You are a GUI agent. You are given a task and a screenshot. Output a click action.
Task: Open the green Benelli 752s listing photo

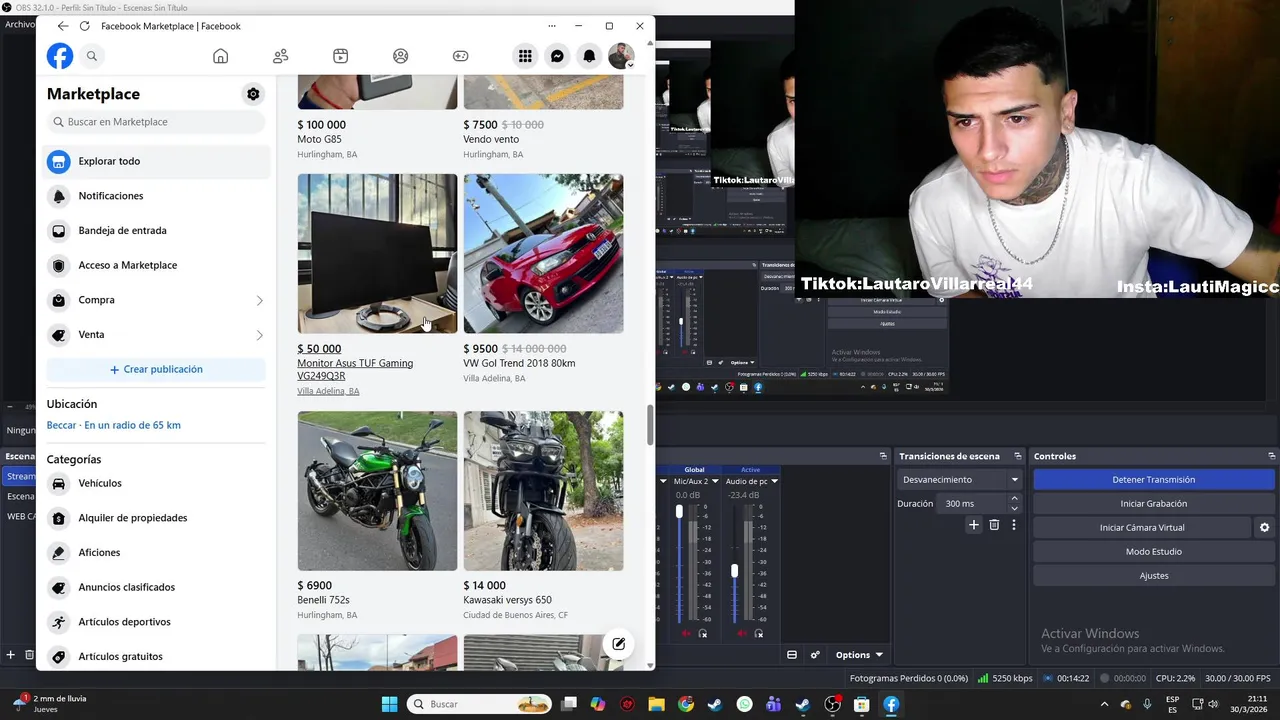[x=377, y=491]
